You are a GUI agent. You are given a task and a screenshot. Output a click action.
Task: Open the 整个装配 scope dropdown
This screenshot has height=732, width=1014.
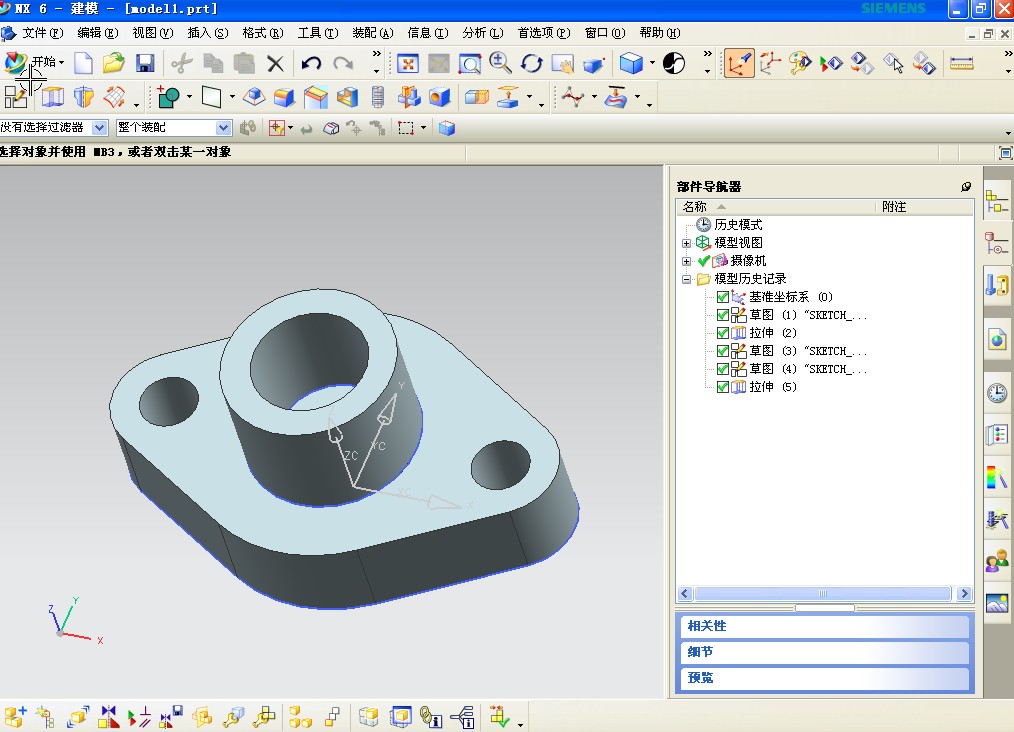coord(223,127)
